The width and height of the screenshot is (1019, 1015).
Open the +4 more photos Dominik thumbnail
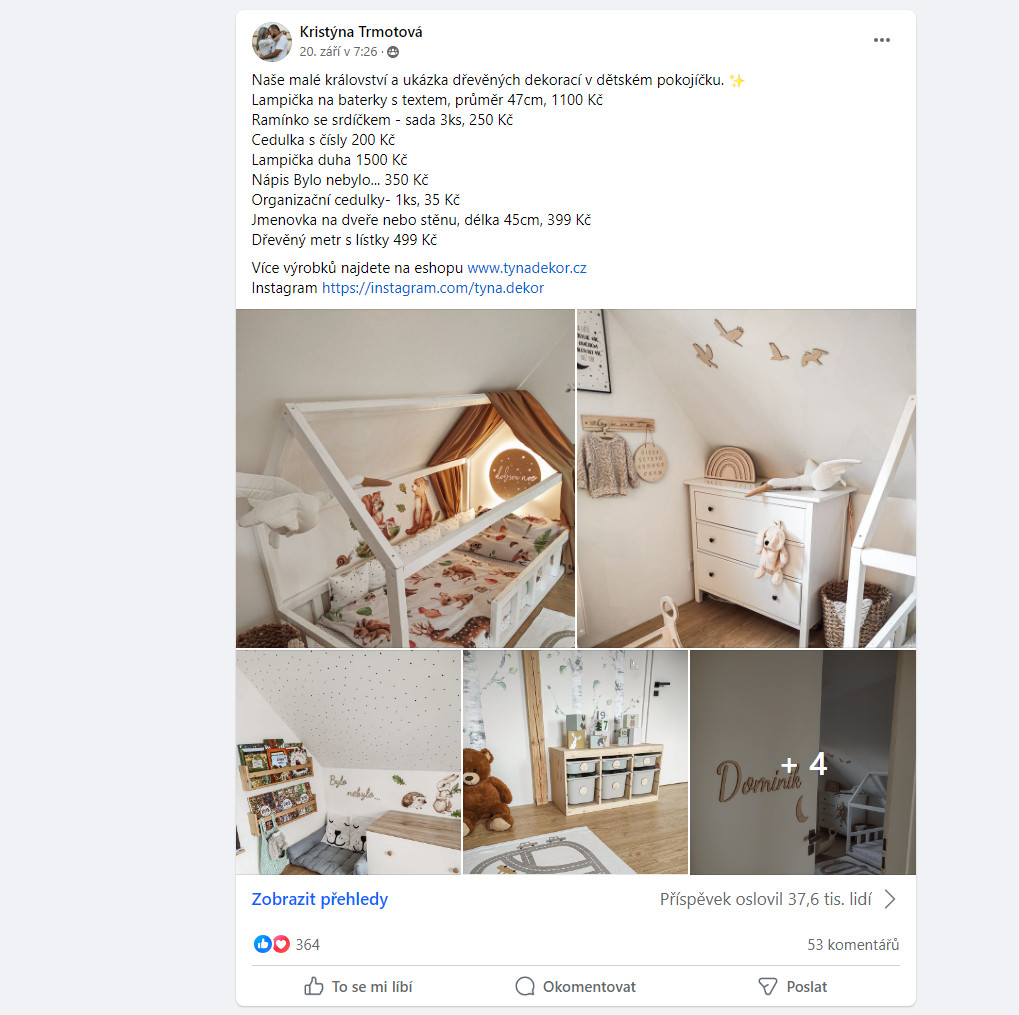(803, 762)
